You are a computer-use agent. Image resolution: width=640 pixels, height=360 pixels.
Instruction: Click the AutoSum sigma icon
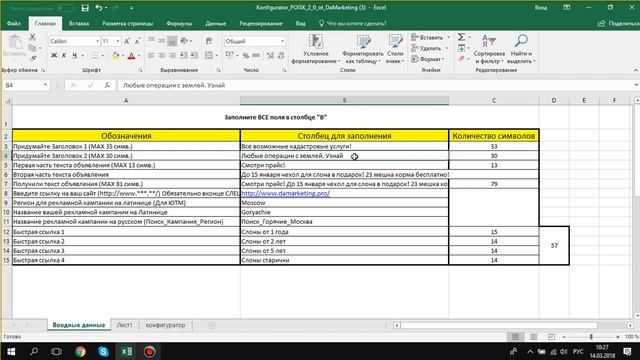coord(461,37)
